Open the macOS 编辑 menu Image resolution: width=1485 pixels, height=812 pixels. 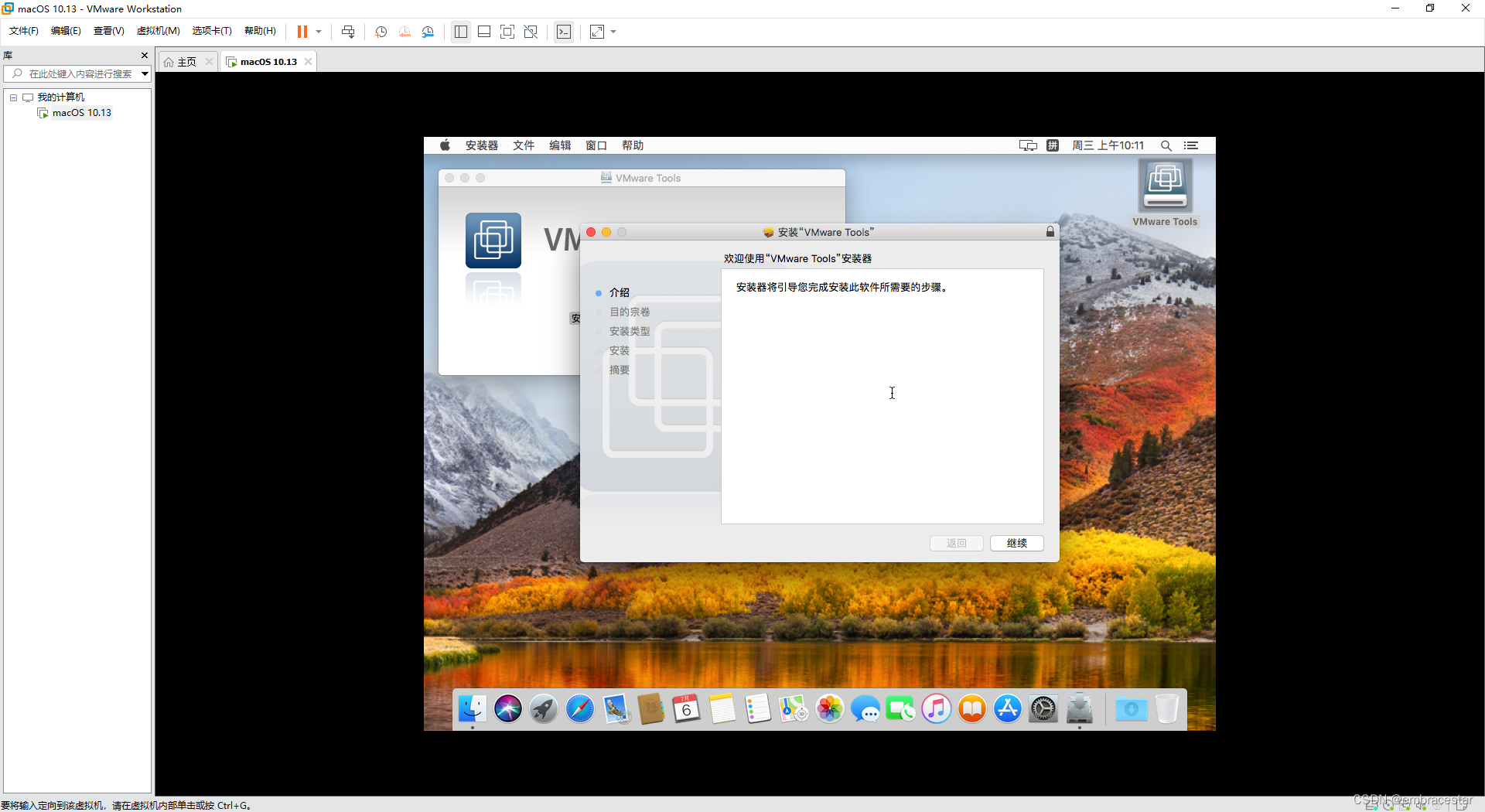pos(560,145)
